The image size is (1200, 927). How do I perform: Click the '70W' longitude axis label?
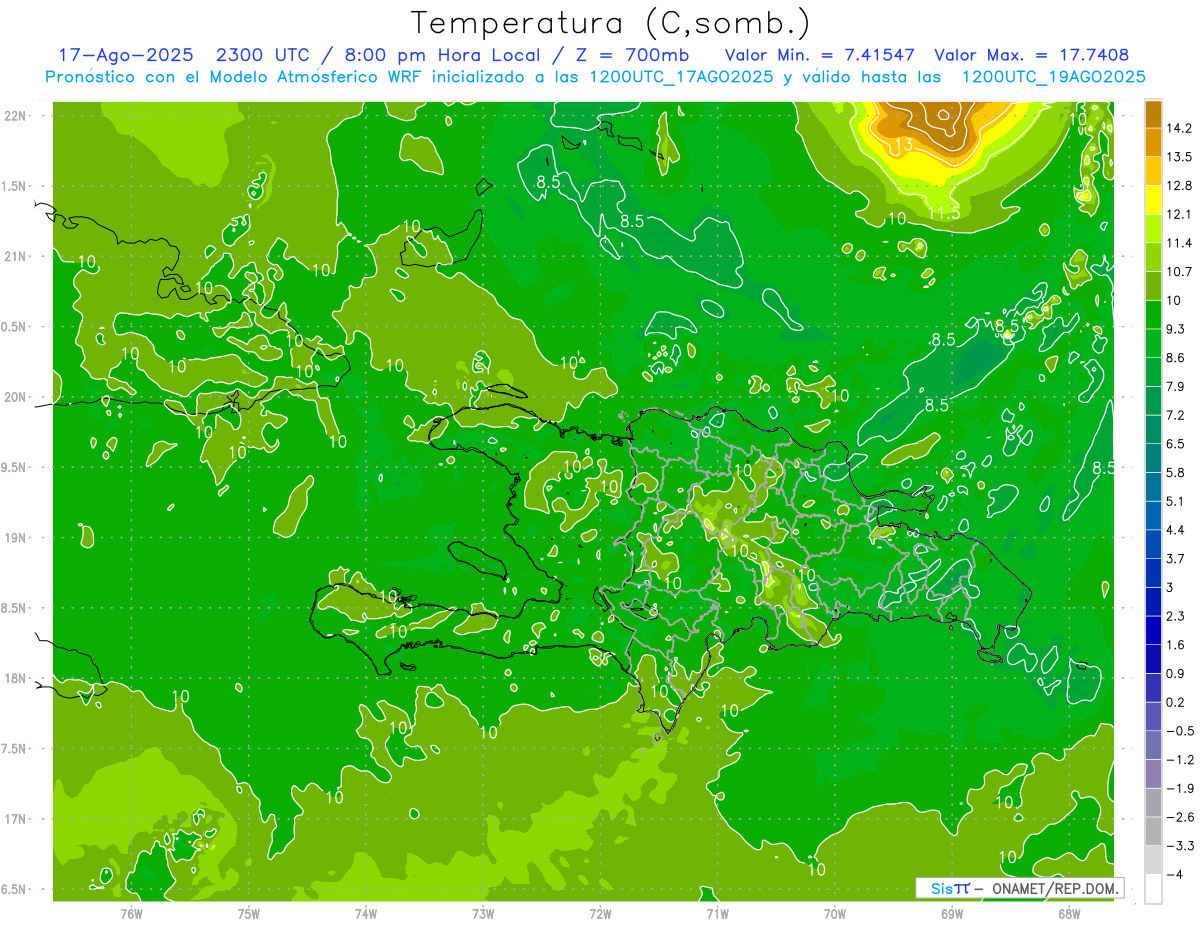click(x=834, y=914)
